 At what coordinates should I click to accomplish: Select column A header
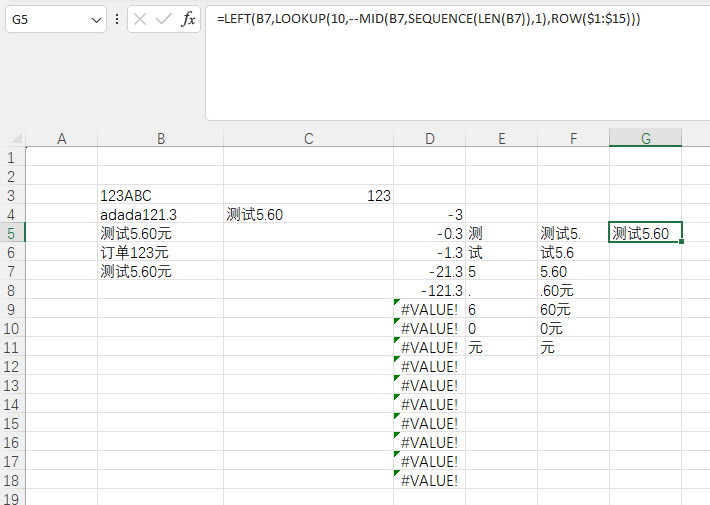[x=62, y=138]
